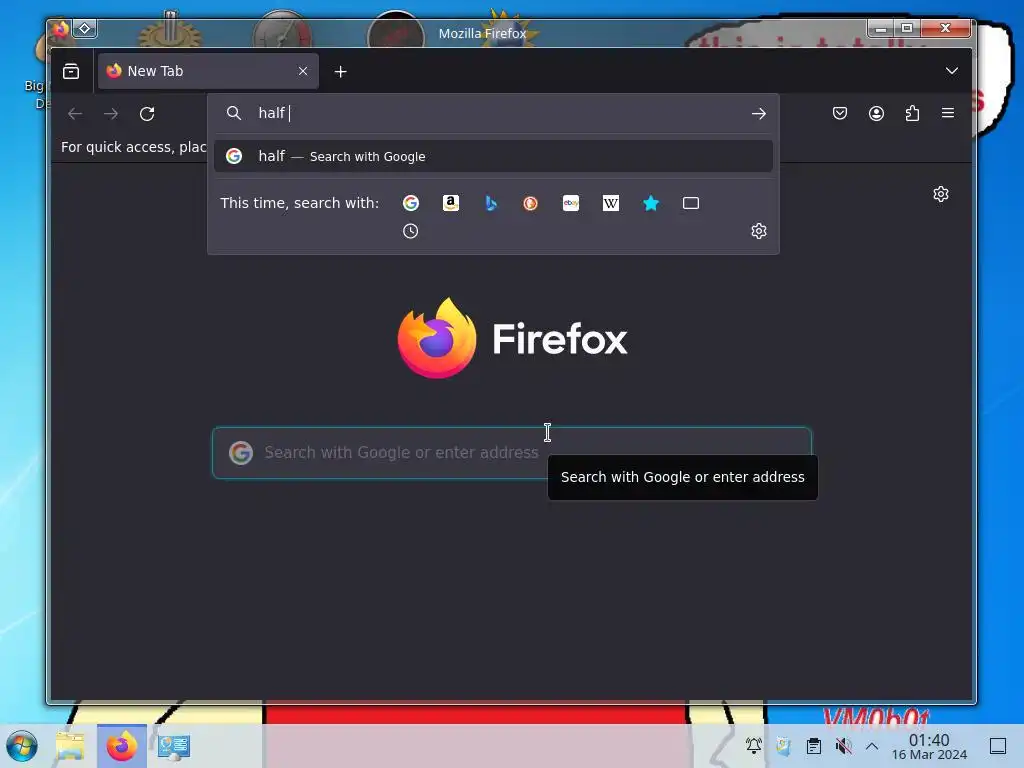The width and height of the screenshot is (1024, 768).
Task: Open the Extensions panel
Action: (x=912, y=114)
